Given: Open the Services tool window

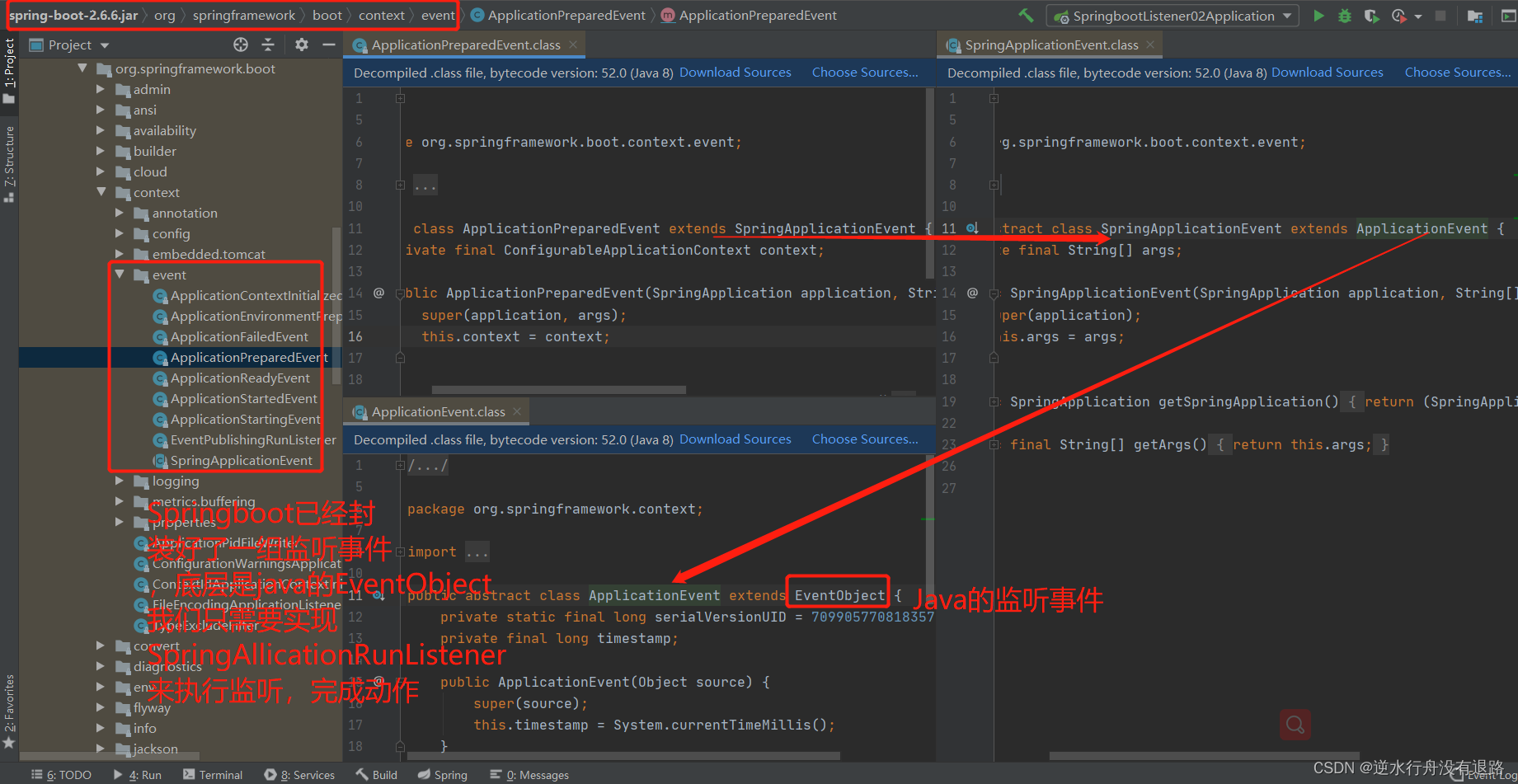Looking at the screenshot, I should (x=299, y=775).
